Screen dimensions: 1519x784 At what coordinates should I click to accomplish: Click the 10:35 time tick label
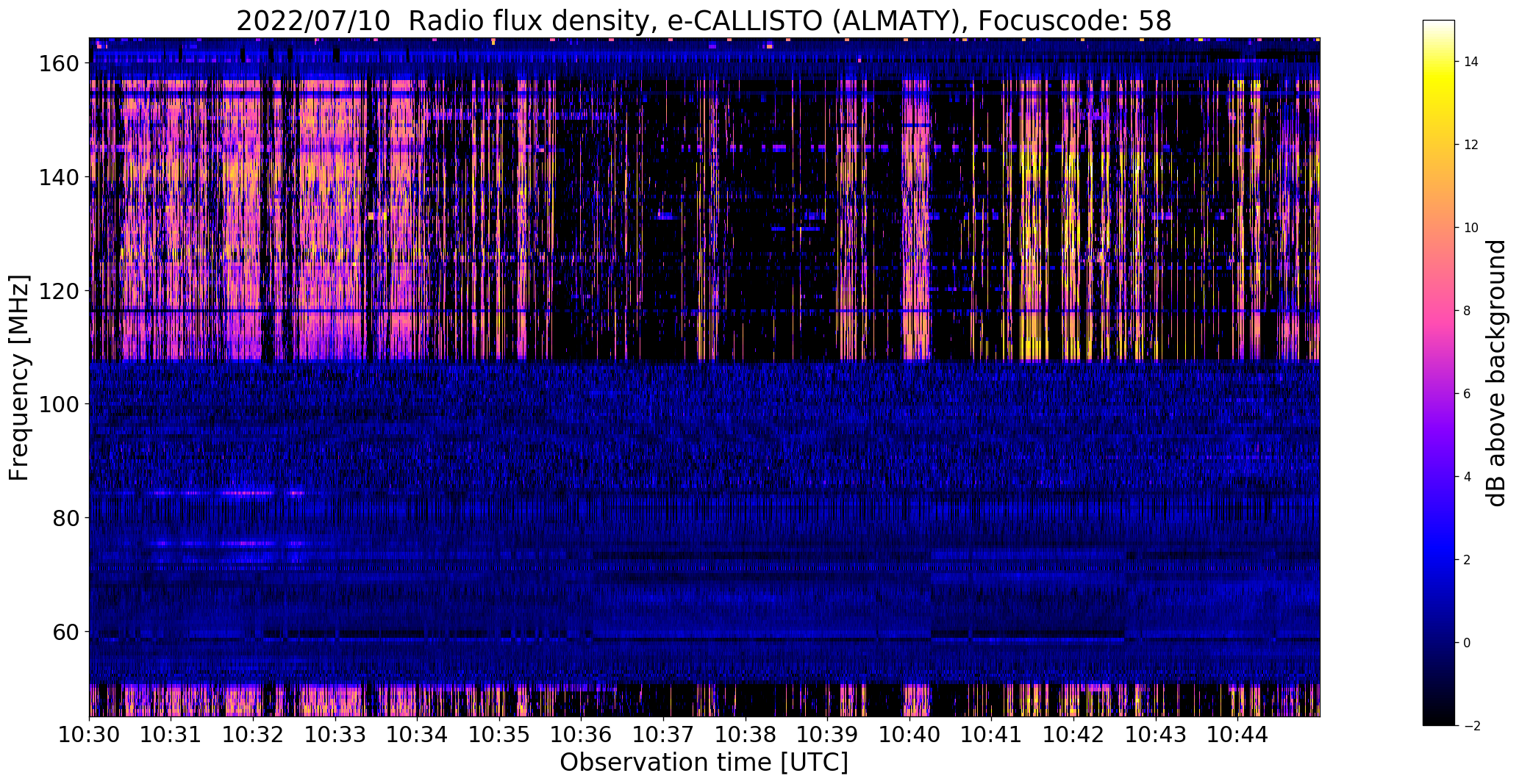click(499, 733)
